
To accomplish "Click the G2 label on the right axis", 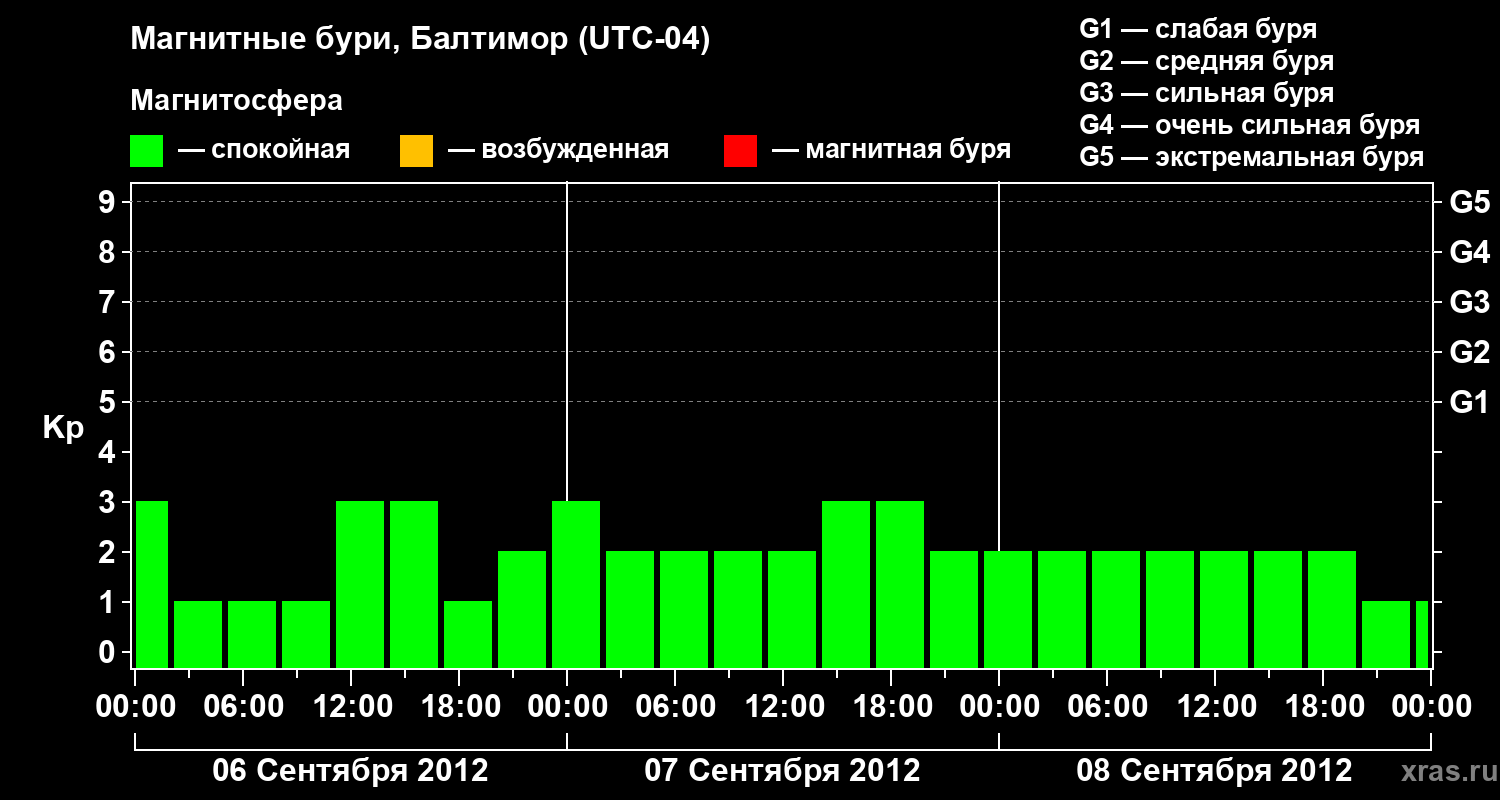I will click(x=1469, y=352).
